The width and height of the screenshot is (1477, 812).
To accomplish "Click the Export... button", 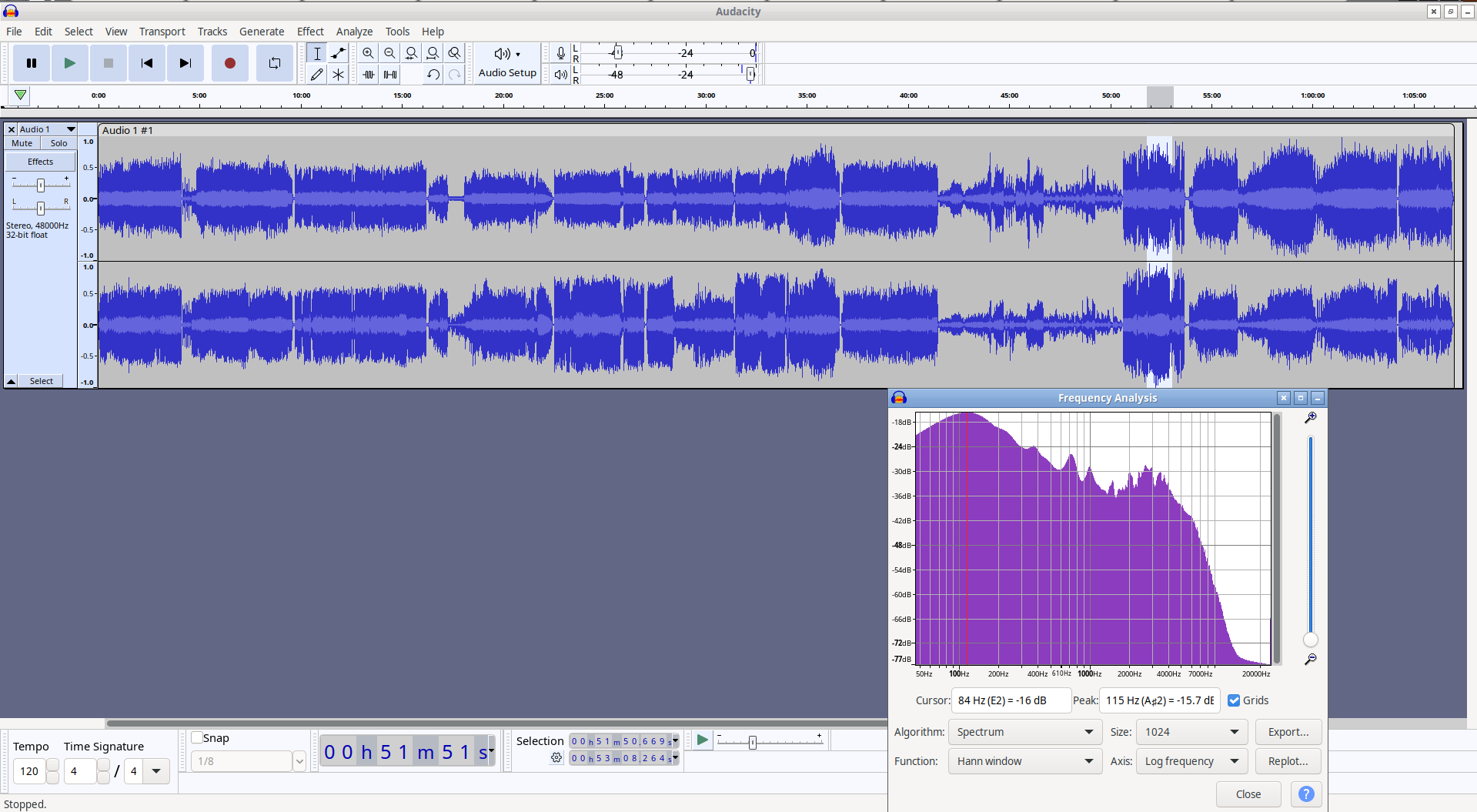I will coord(1288,732).
